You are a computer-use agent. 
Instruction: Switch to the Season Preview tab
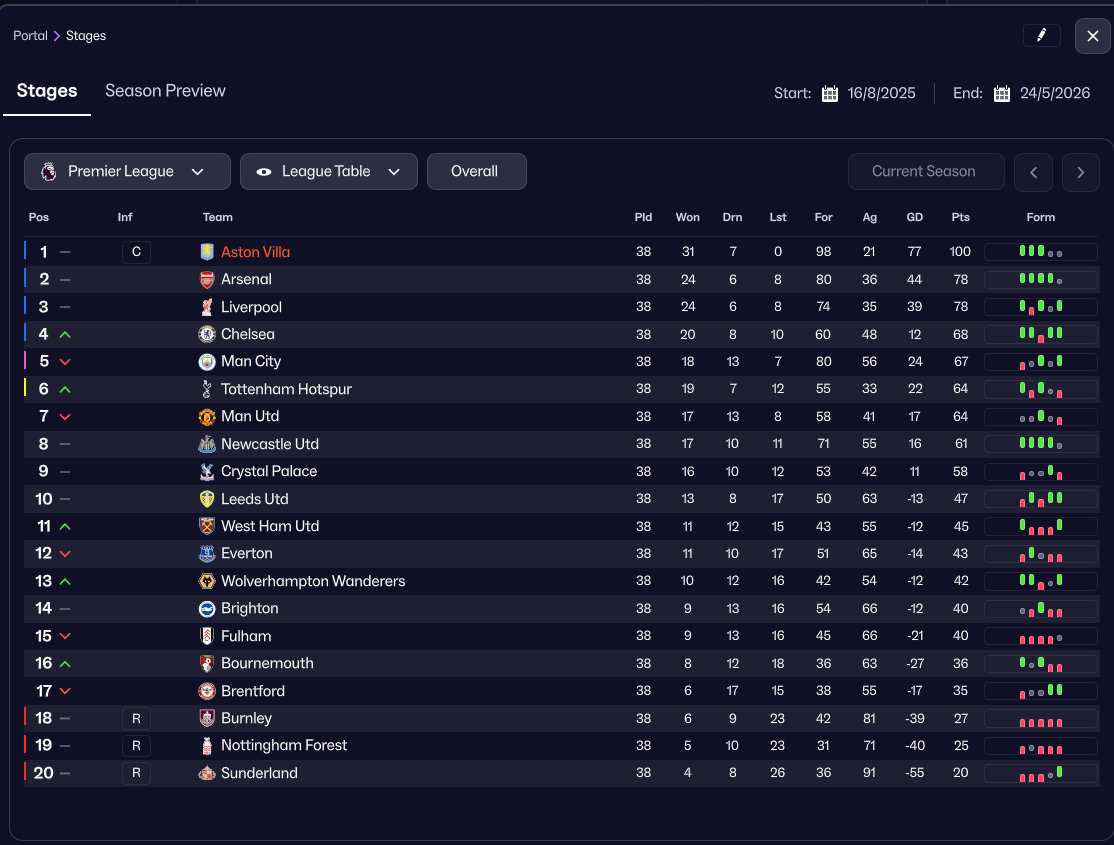(x=165, y=91)
